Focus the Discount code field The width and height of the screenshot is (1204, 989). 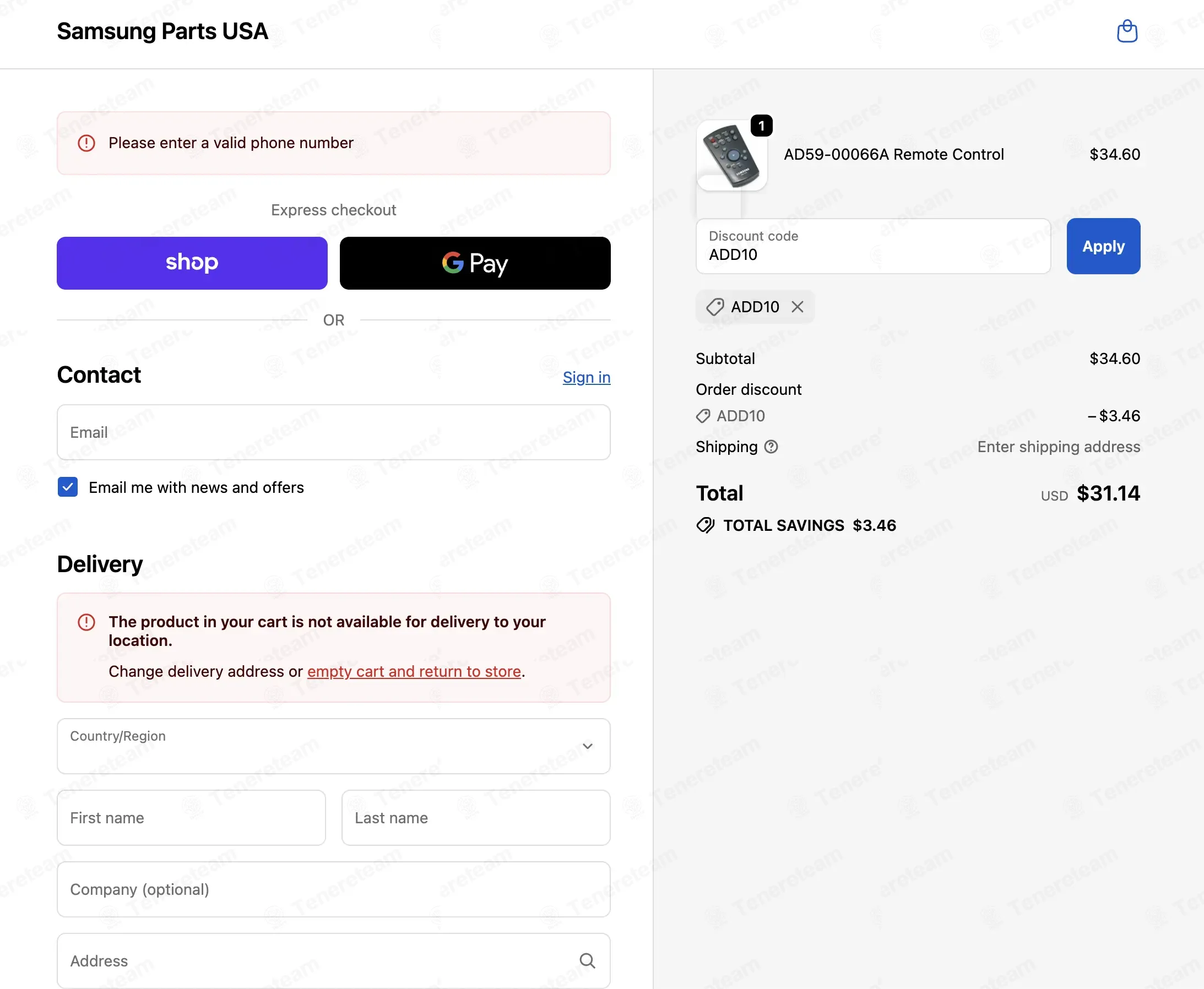(x=873, y=246)
